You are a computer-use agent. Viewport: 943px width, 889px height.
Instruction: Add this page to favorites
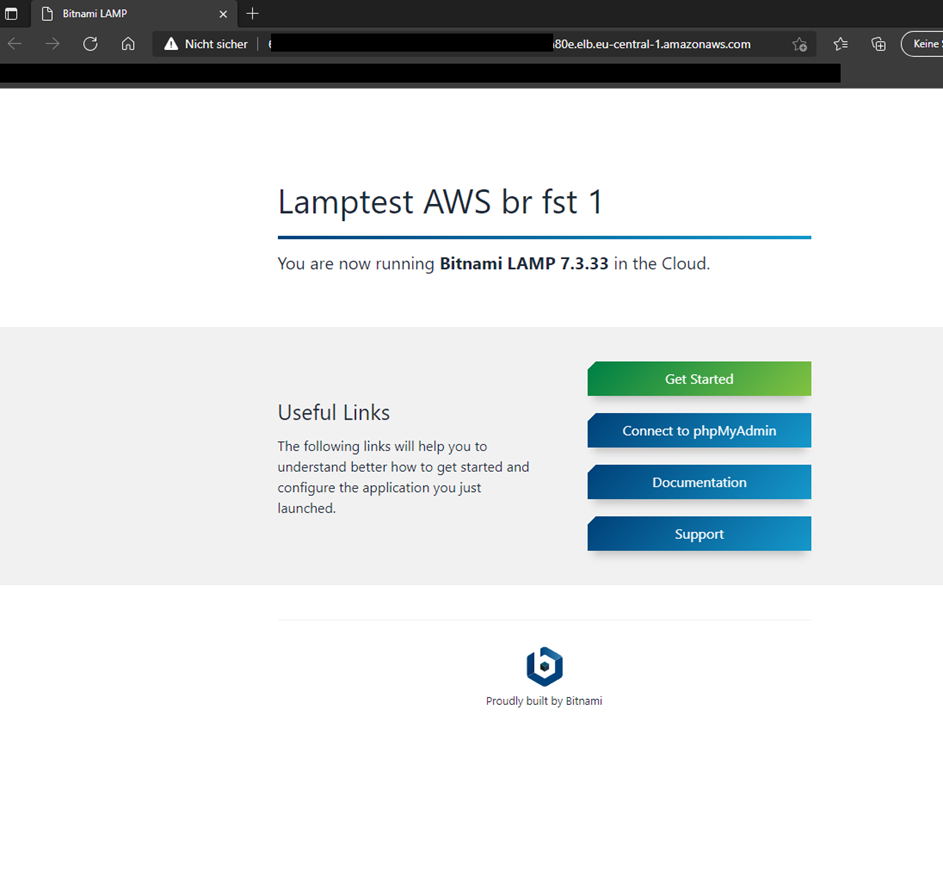[799, 44]
